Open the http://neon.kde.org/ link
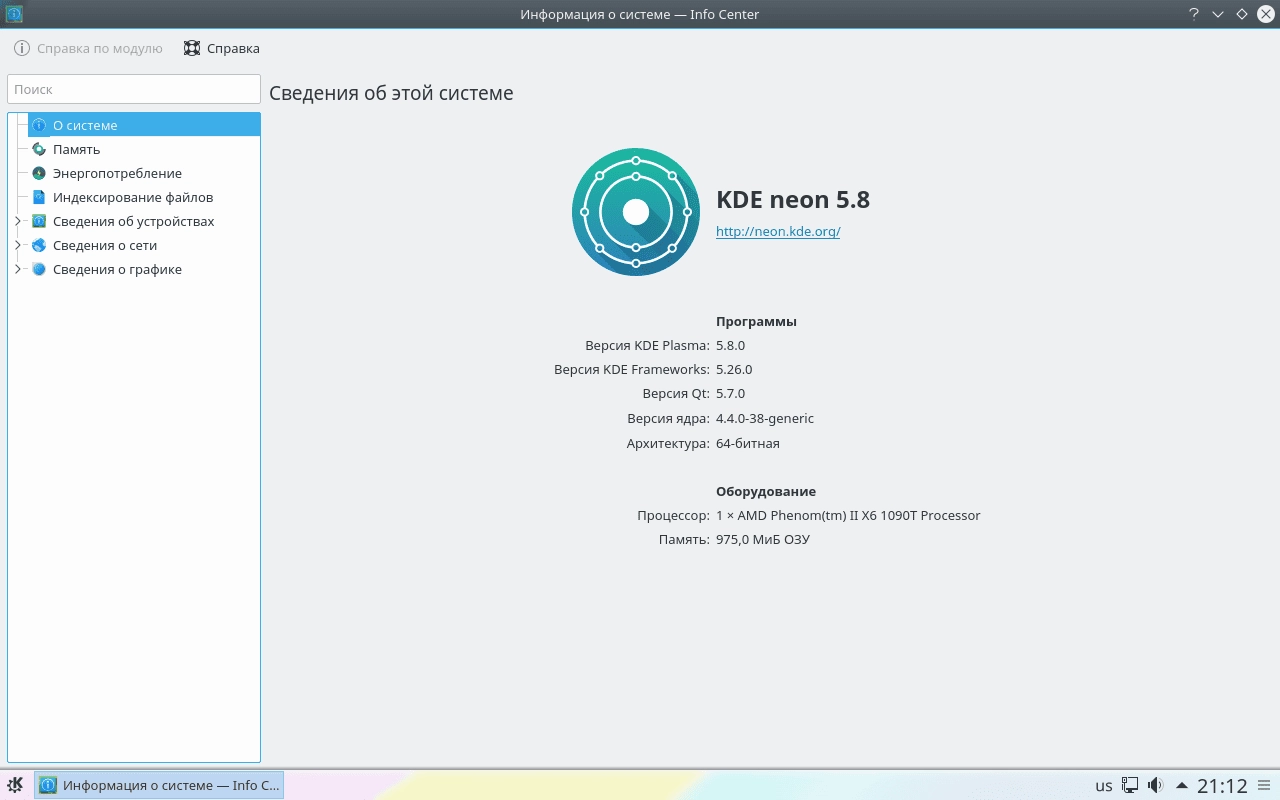Viewport: 1280px width, 800px height. (778, 231)
